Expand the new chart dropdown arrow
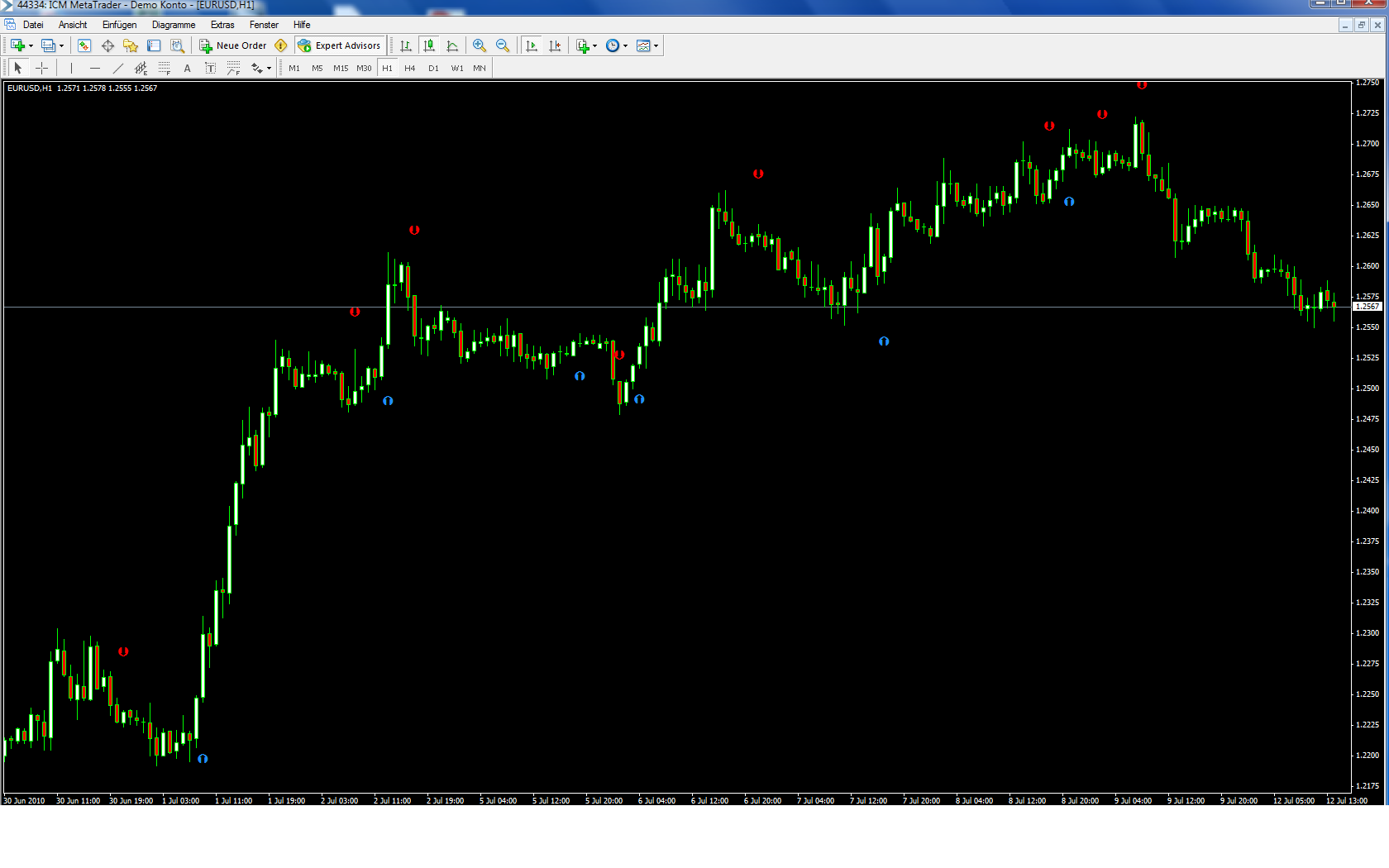The width and height of the screenshot is (1389, 868). (31, 46)
